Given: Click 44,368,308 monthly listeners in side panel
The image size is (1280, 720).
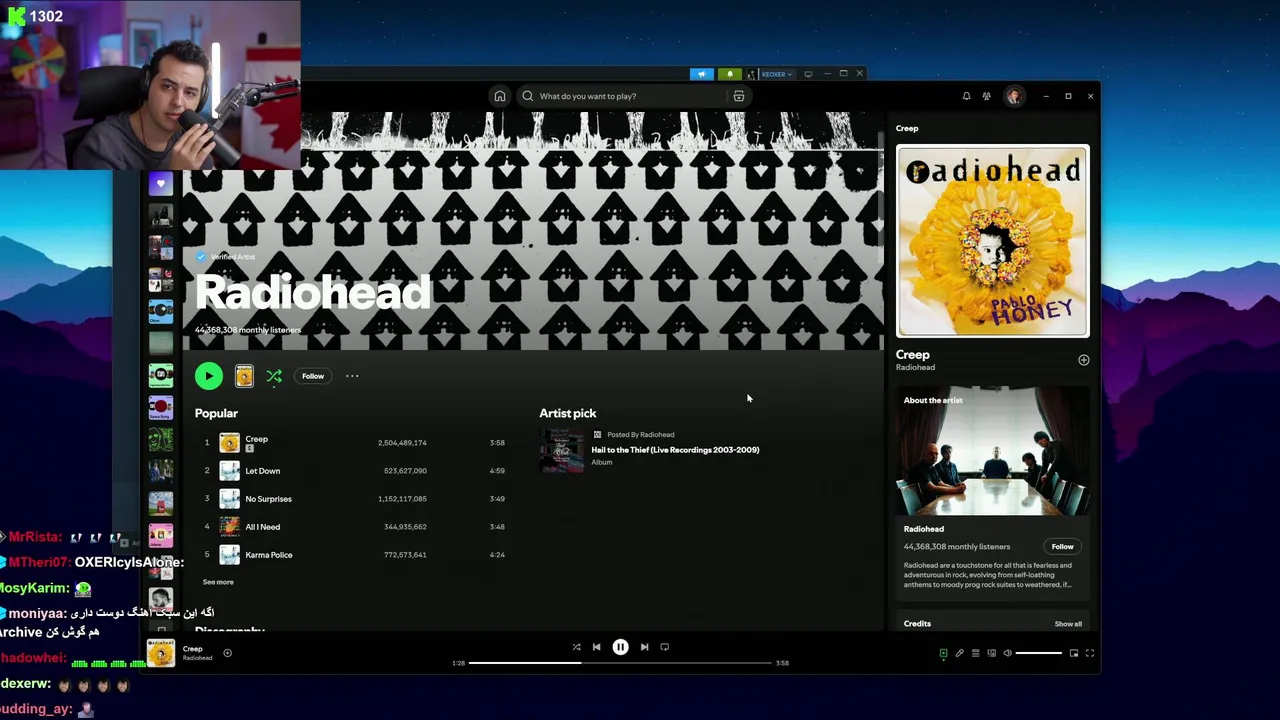Looking at the screenshot, I should pos(957,547).
